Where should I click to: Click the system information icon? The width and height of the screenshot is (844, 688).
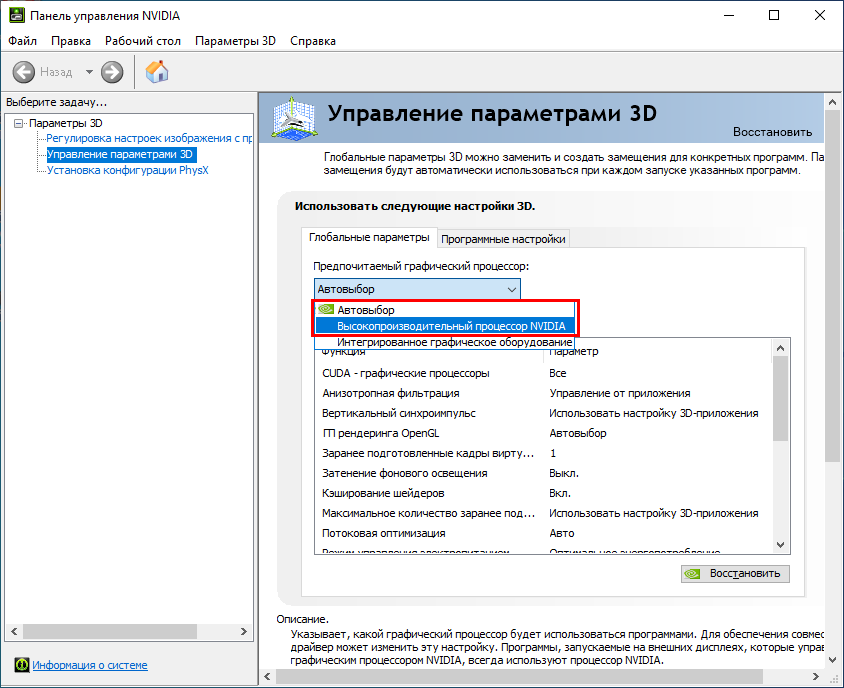click(x=22, y=665)
